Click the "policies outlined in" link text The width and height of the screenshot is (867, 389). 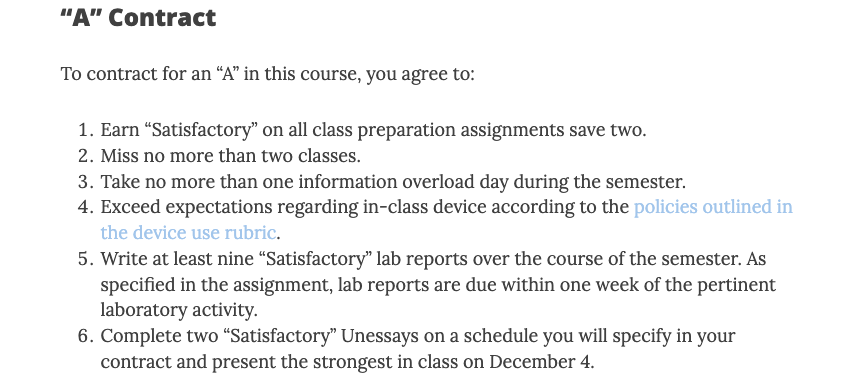coord(713,207)
